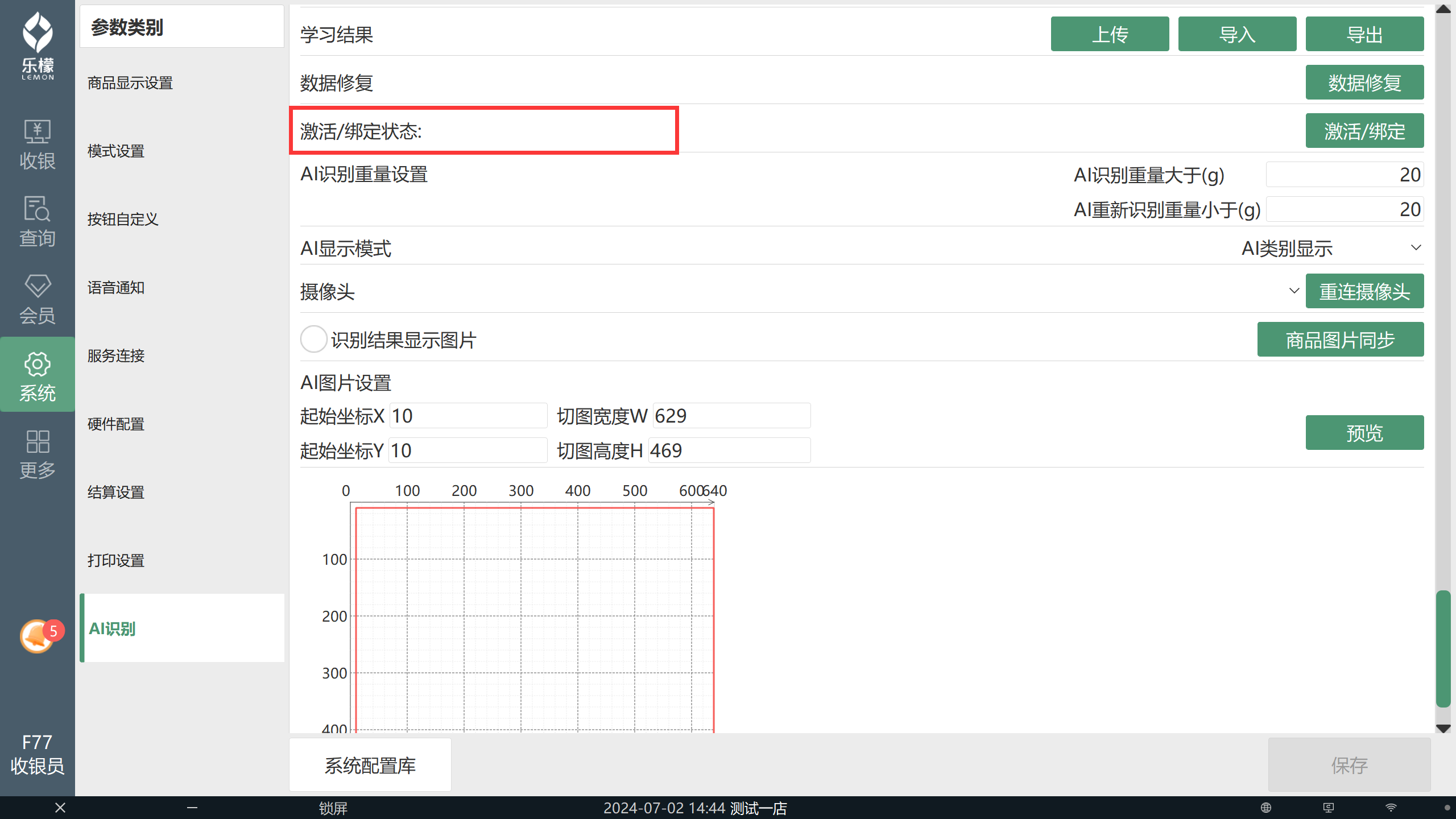The image size is (1456, 819).
Task: Click the Lemon logo icon
Action: (38, 45)
